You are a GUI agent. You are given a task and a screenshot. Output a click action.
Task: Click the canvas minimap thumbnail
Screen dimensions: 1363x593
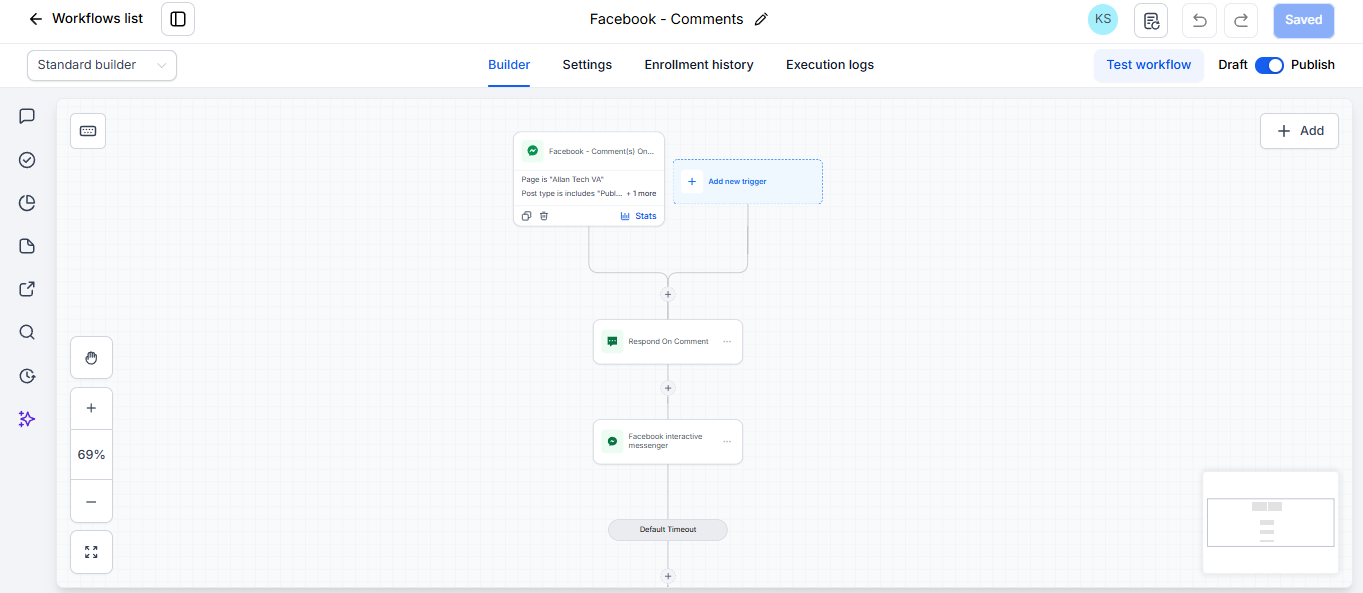[x=1270, y=522]
